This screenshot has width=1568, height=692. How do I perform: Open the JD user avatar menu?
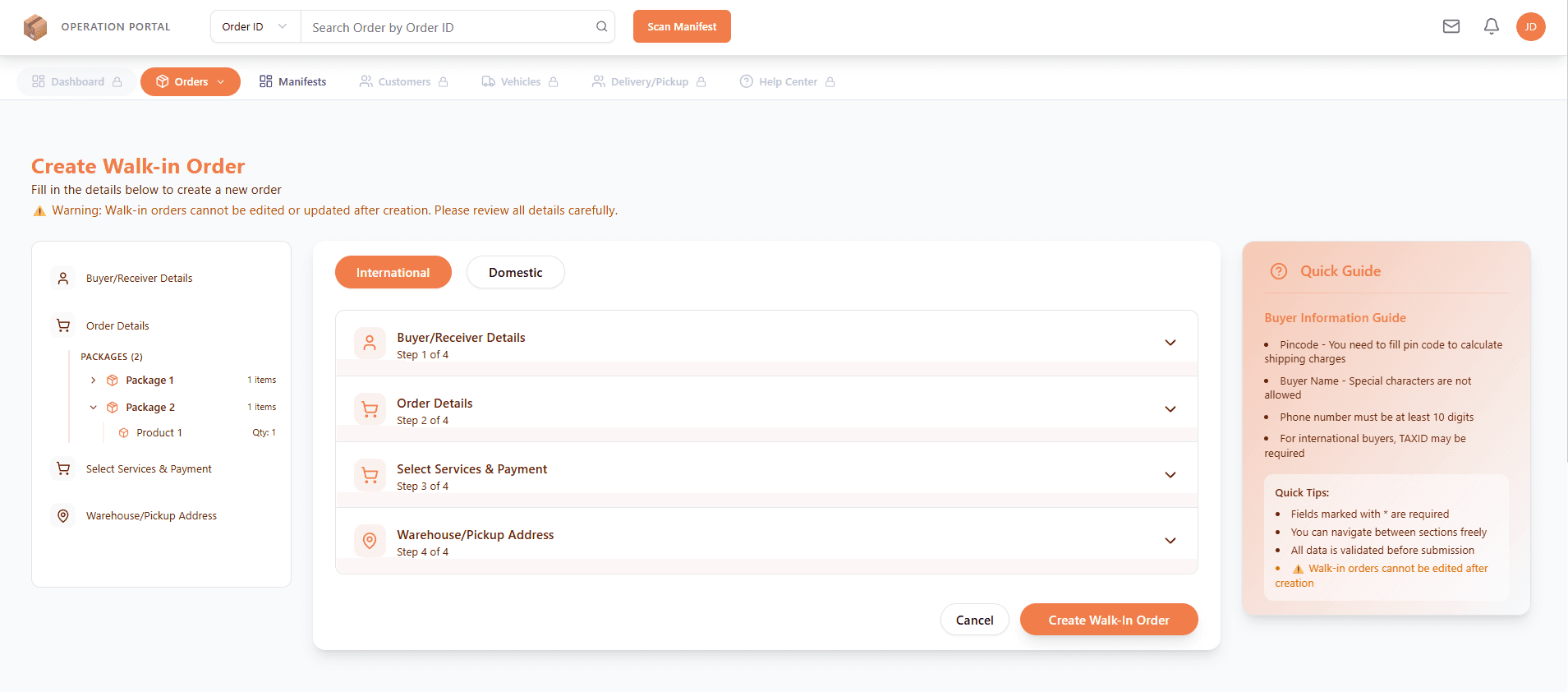1531,26
